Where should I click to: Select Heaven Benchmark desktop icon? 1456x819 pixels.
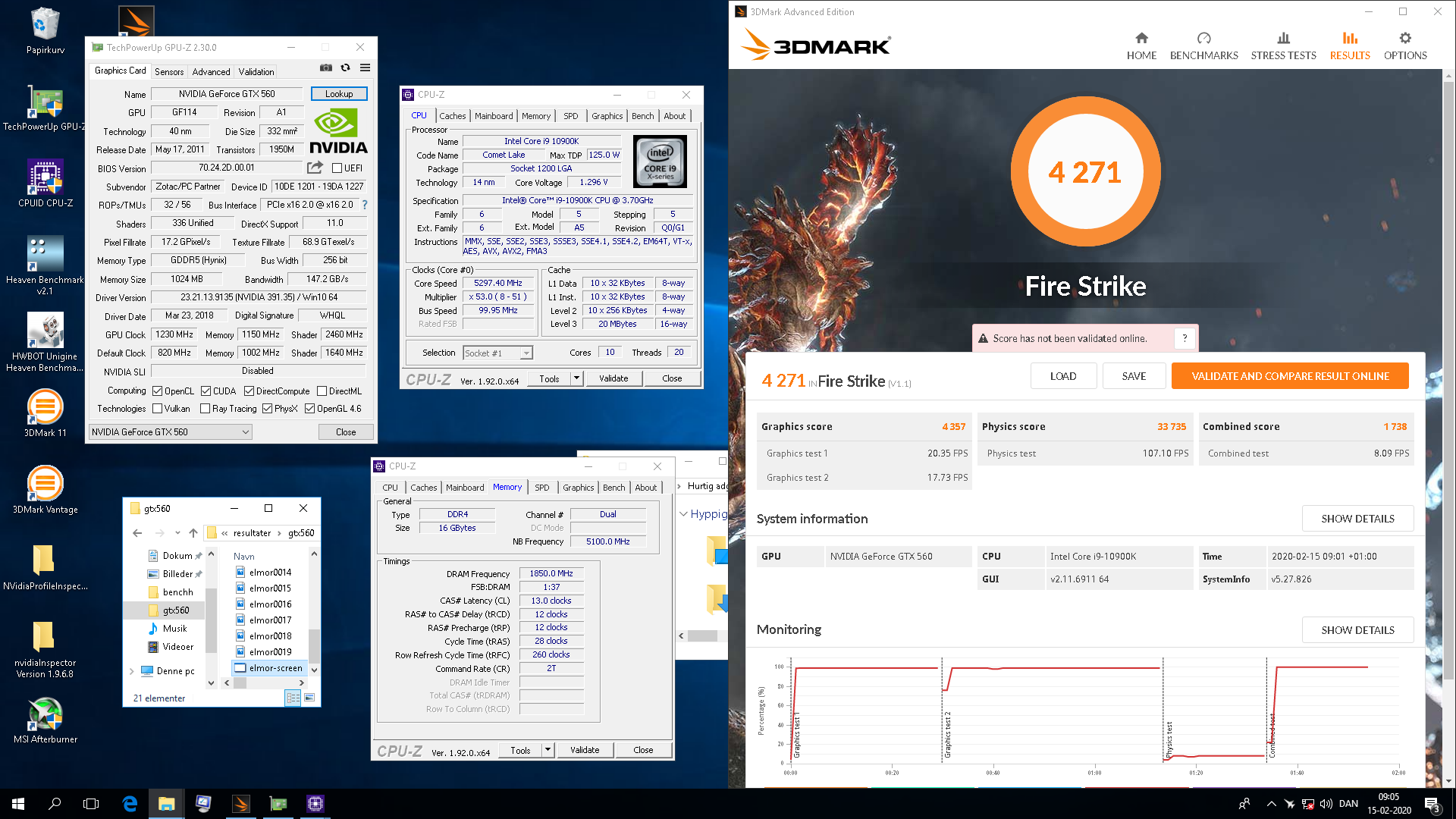45,265
